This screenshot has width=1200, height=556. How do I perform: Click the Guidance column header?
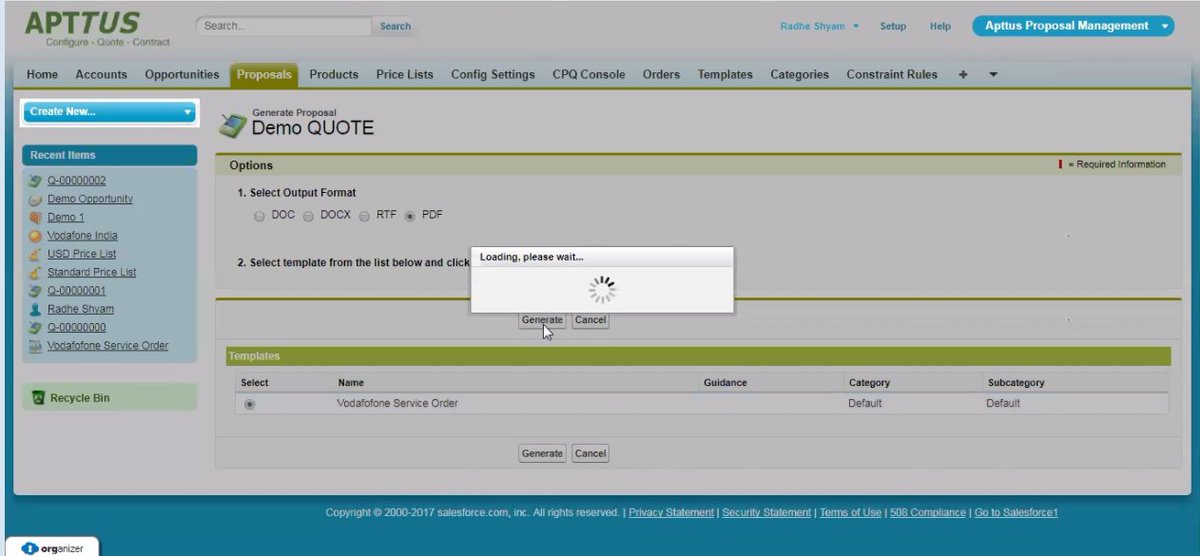point(725,383)
